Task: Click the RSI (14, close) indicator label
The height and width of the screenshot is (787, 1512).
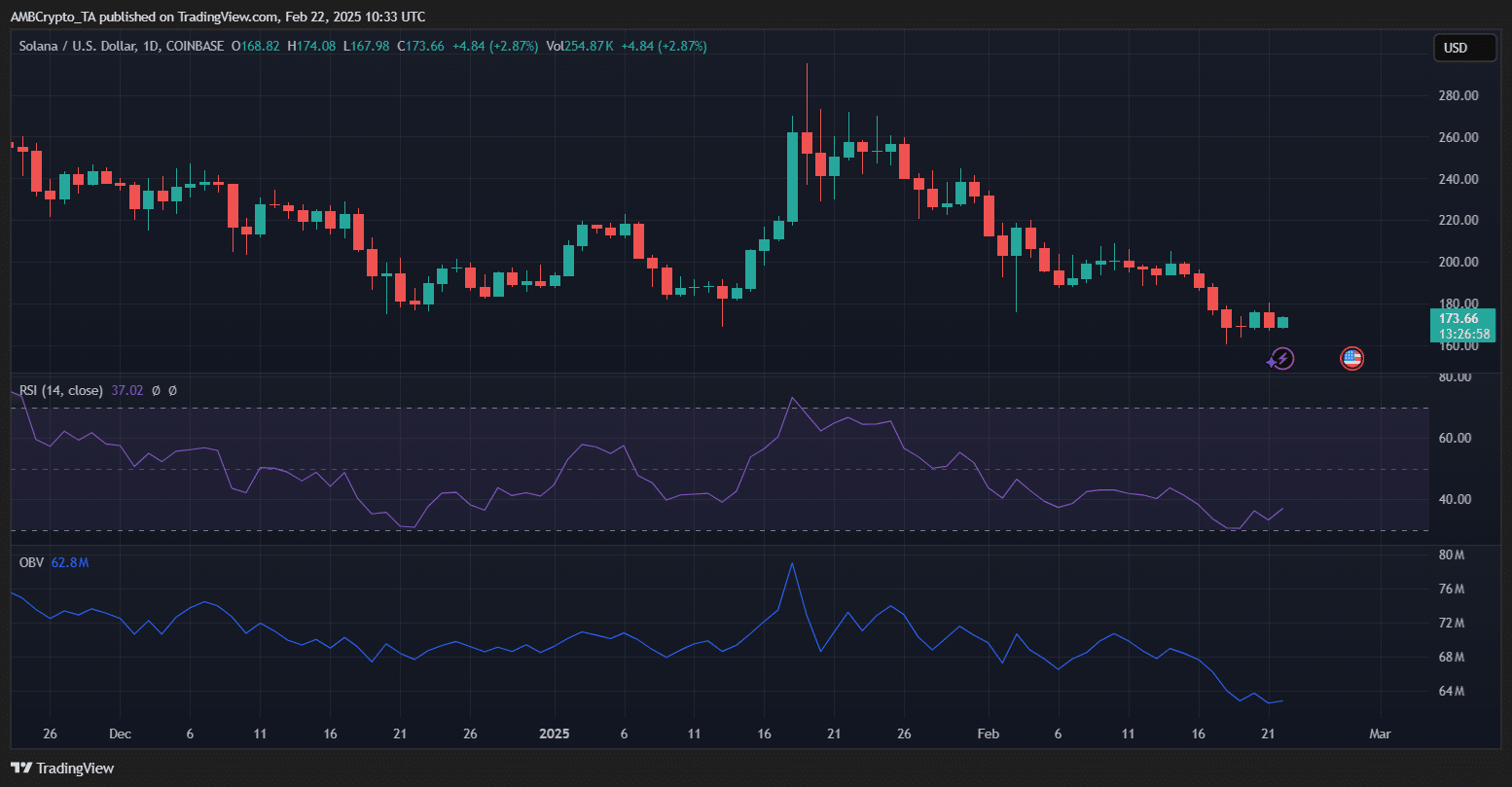Action: [61, 390]
